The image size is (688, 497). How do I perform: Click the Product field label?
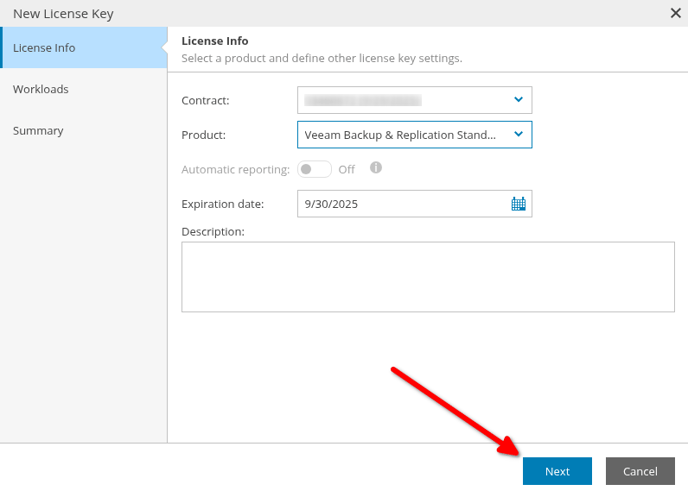[204, 135]
